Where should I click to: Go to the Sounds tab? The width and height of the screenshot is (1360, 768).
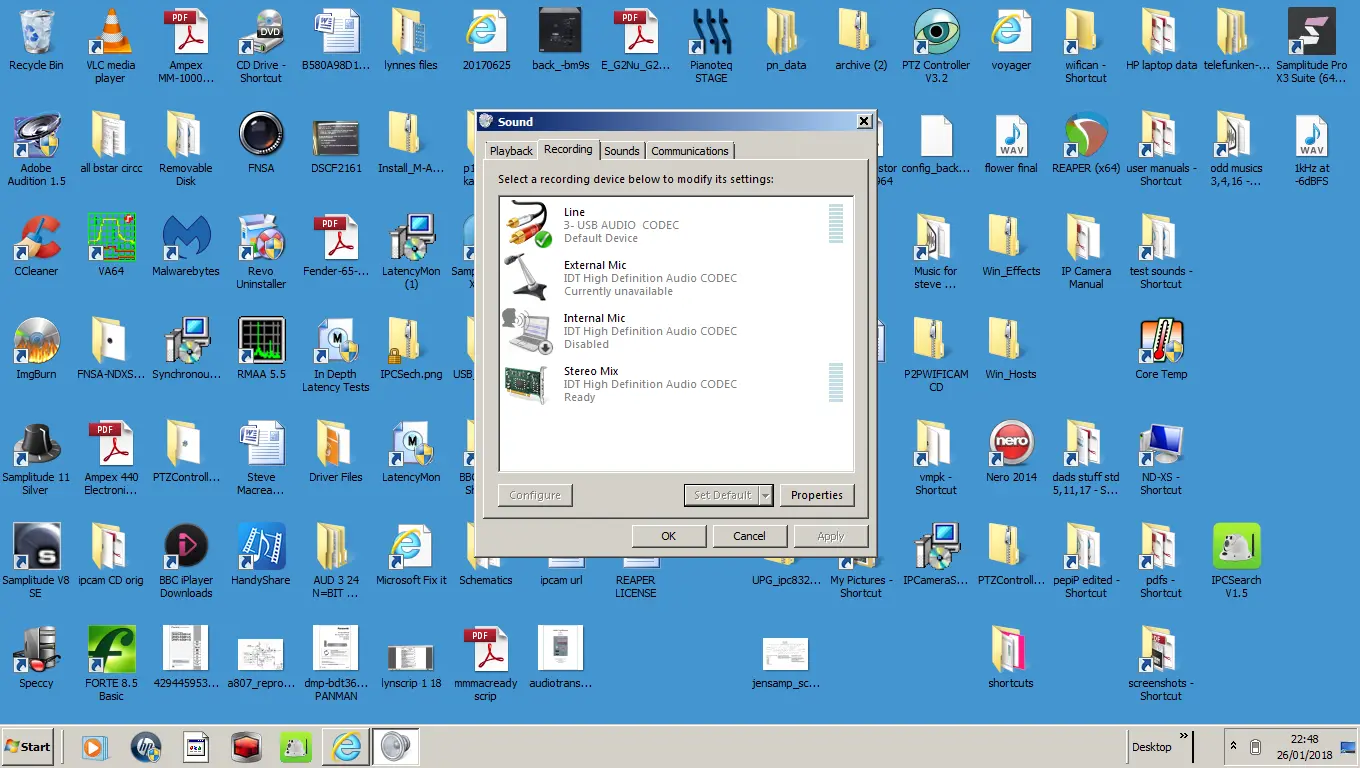(621, 151)
